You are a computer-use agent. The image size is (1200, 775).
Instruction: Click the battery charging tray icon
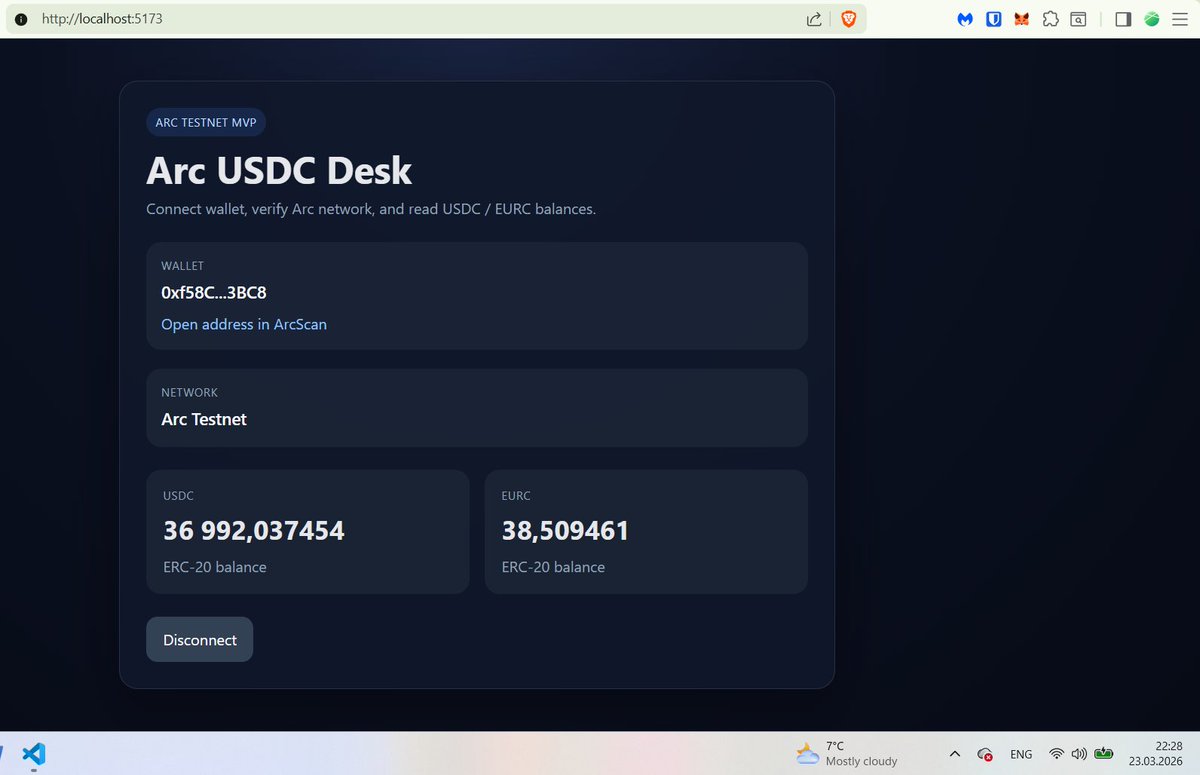click(x=1104, y=753)
